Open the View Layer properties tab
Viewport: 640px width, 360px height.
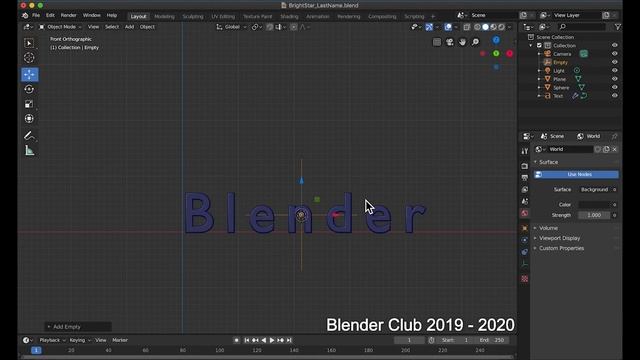pyautogui.click(x=524, y=190)
